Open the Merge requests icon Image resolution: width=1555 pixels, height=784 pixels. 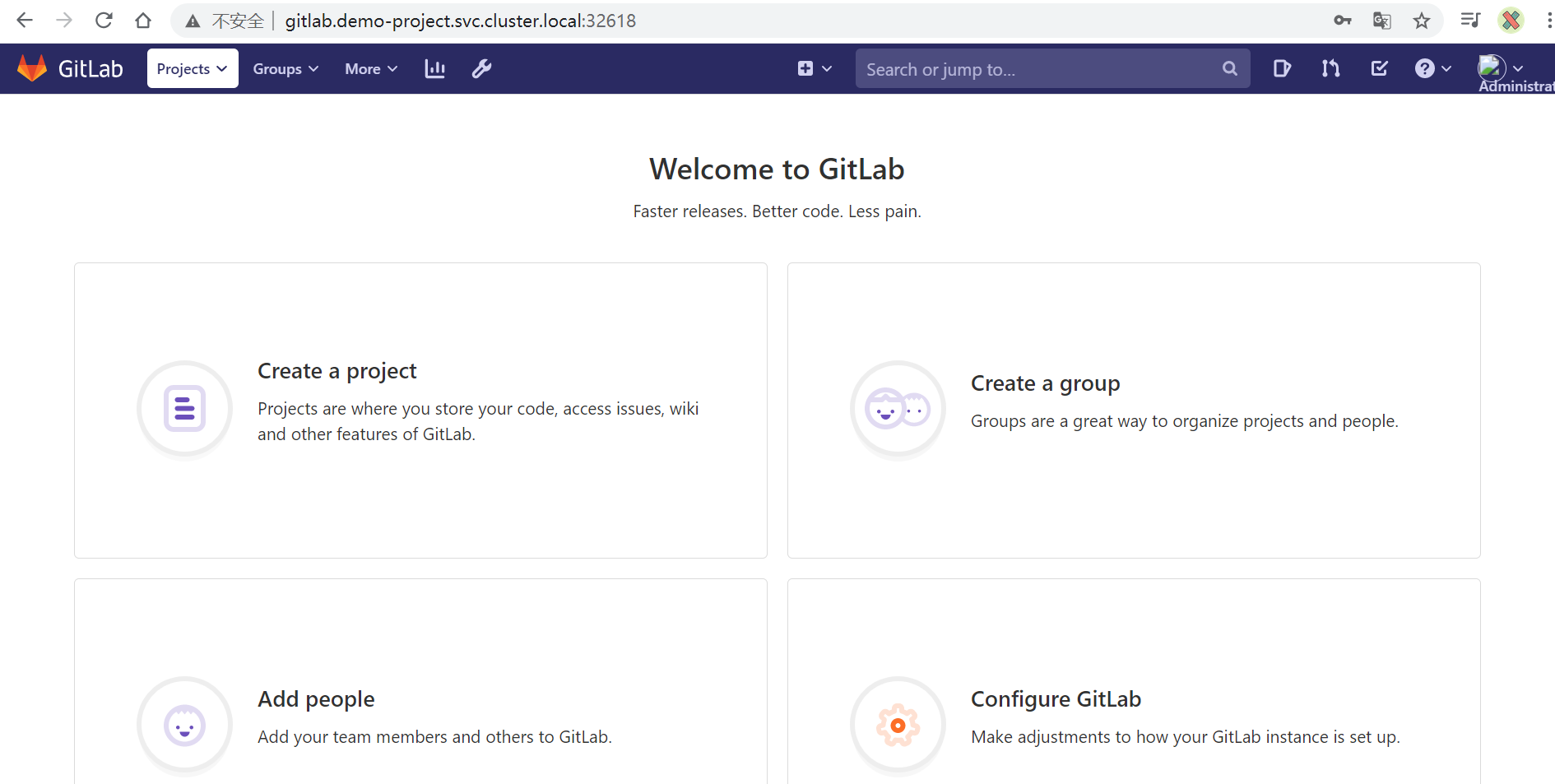1330,68
